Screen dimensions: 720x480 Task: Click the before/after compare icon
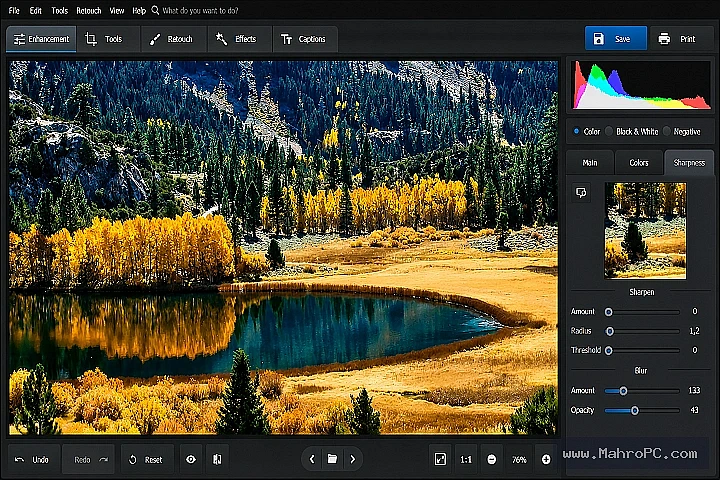[217, 459]
